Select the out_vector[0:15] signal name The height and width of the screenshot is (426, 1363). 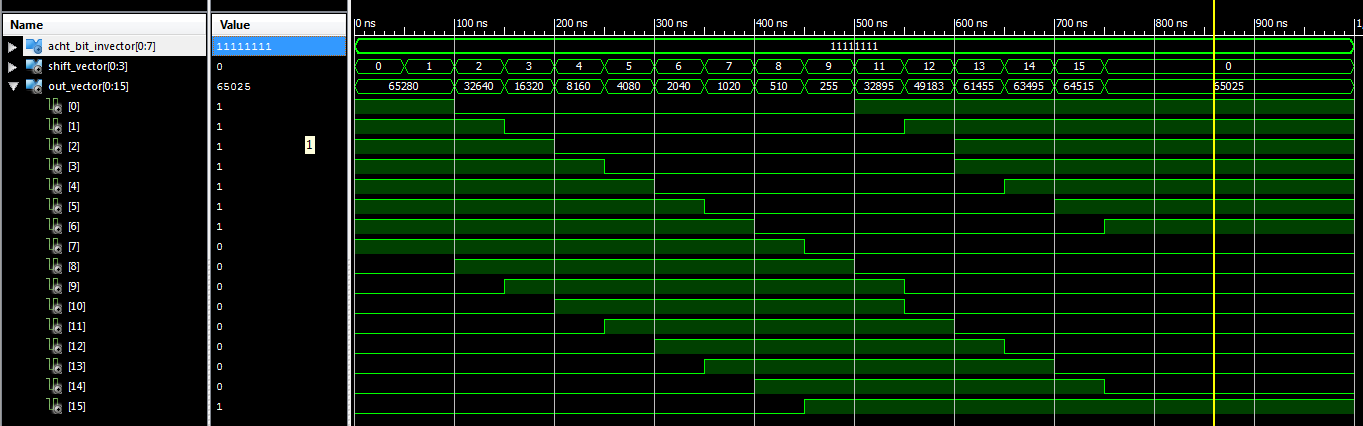coord(88,87)
